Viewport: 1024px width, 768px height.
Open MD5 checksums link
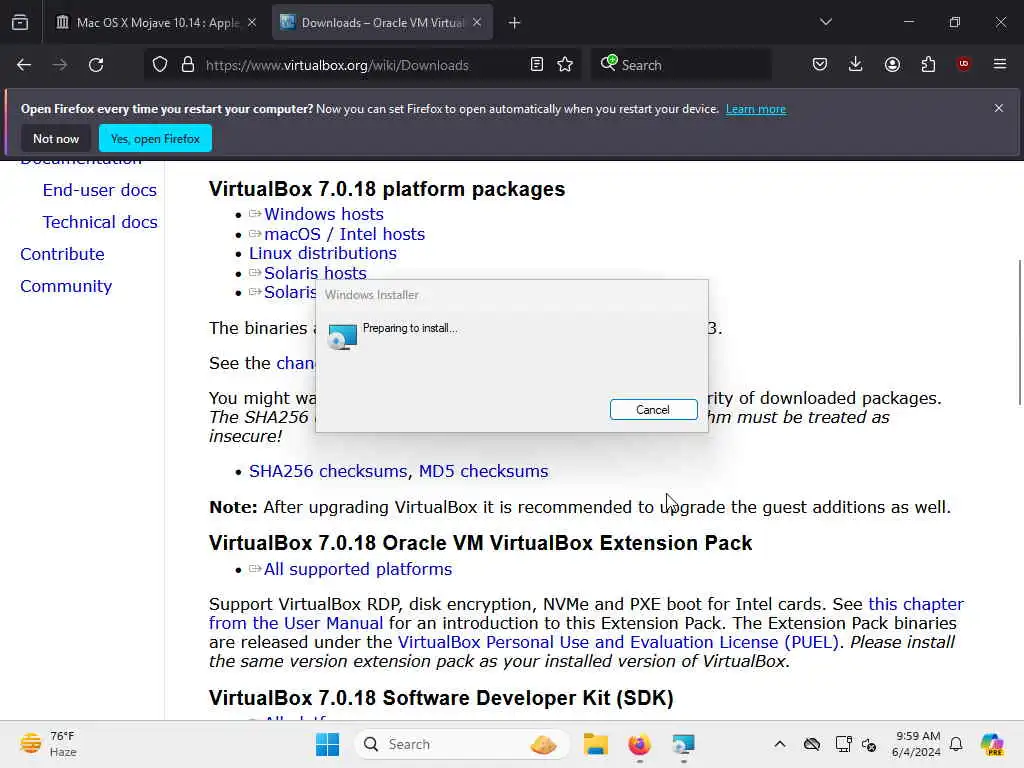(x=483, y=471)
